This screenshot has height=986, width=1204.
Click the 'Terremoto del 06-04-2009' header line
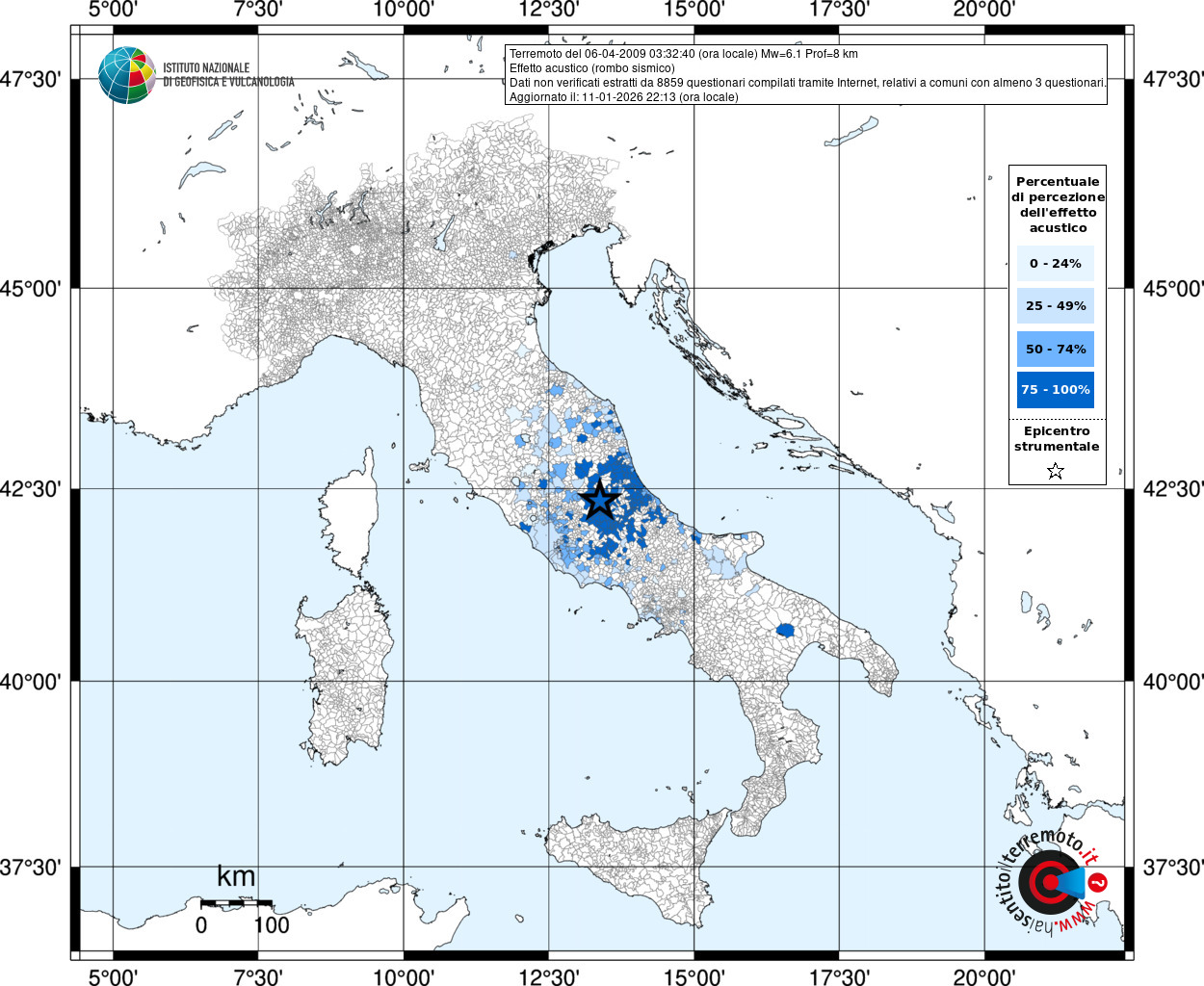click(683, 54)
